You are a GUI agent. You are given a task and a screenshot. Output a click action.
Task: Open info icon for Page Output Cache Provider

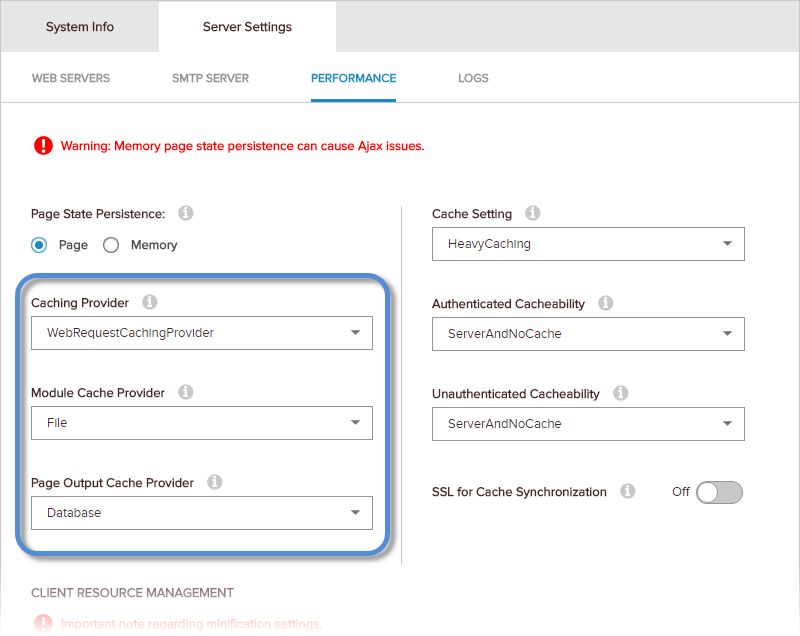(x=215, y=481)
